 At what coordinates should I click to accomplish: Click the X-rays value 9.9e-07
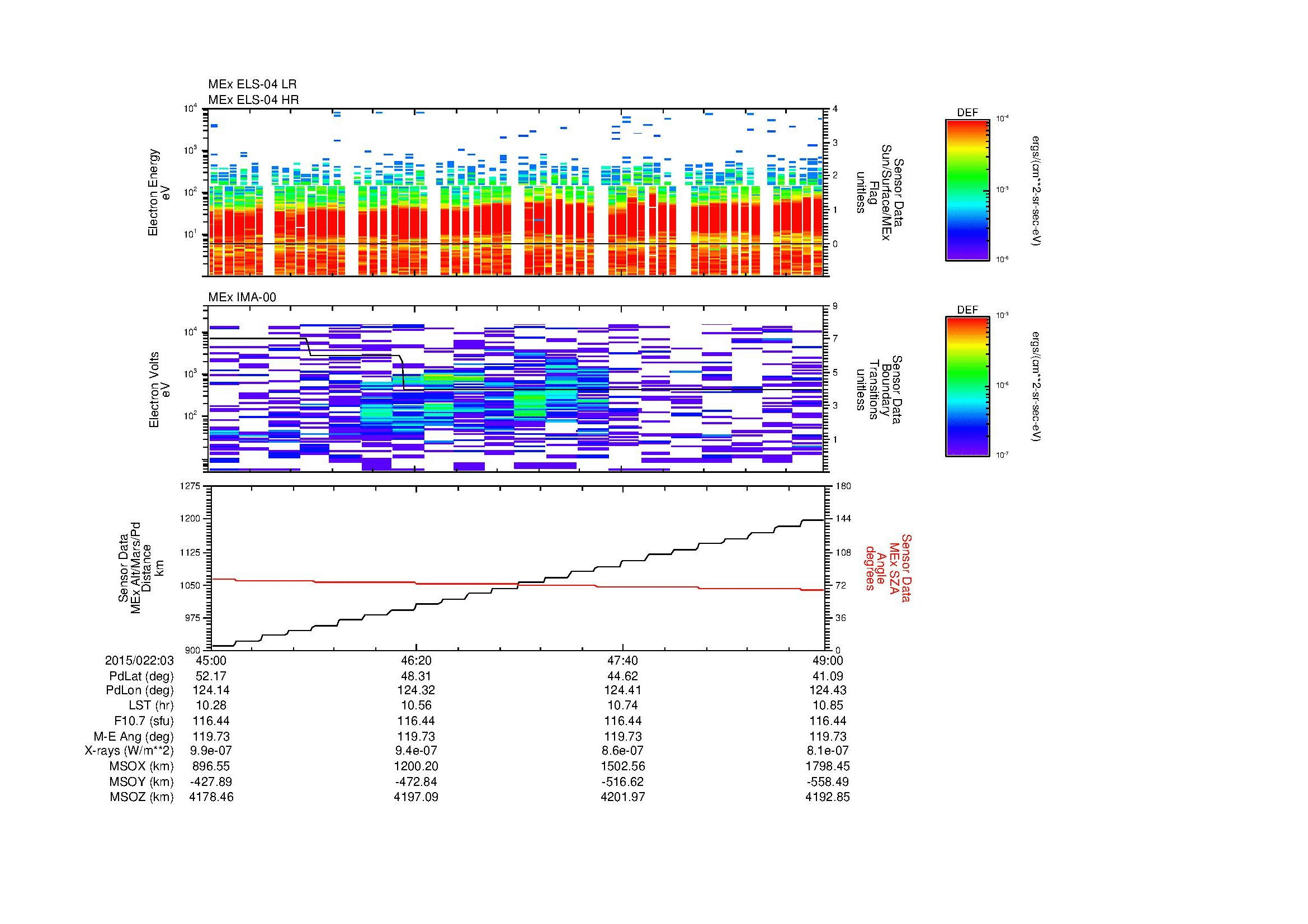(211, 751)
